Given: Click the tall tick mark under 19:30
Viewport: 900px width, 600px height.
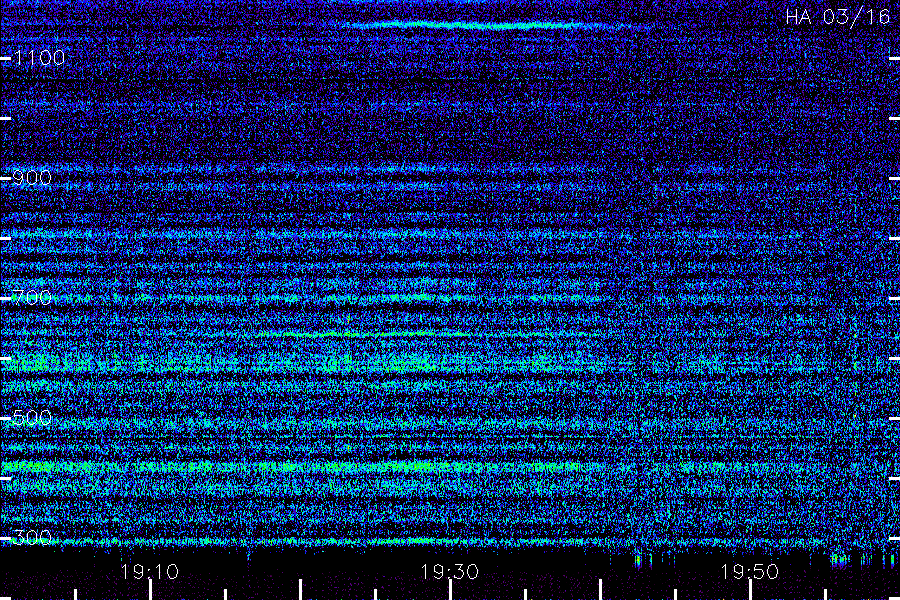Looking at the screenshot, I should pyautogui.click(x=451, y=590).
